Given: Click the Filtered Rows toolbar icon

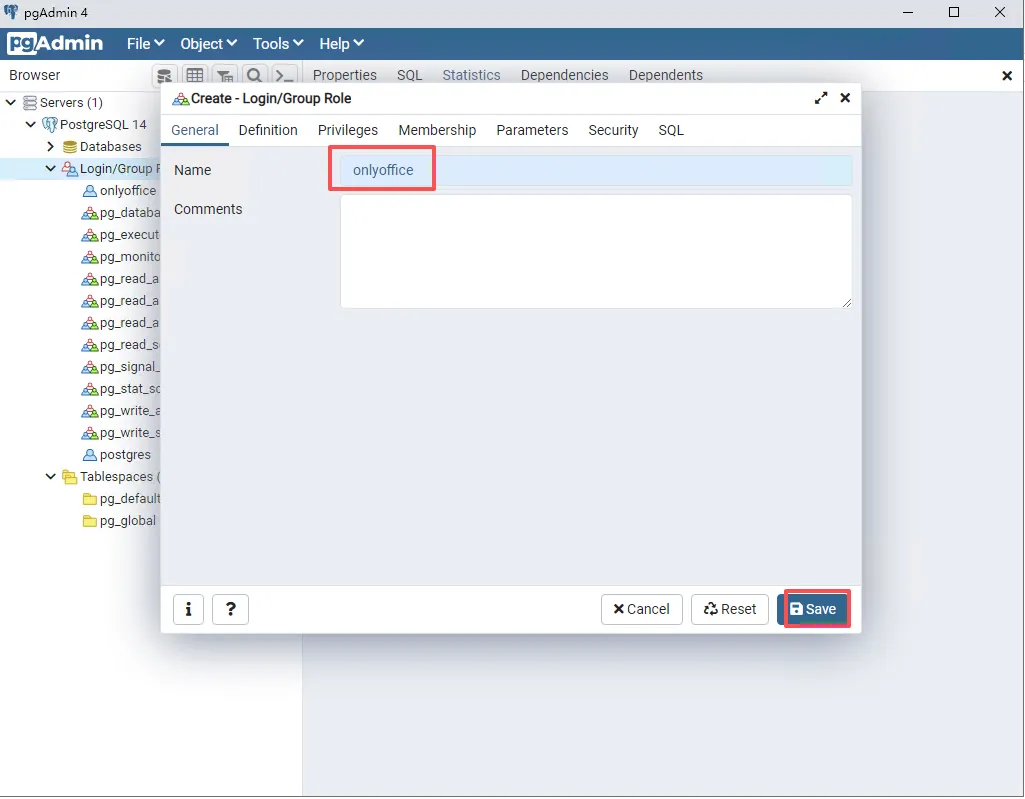Looking at the screenshot, I should click(x=225, y=76).
